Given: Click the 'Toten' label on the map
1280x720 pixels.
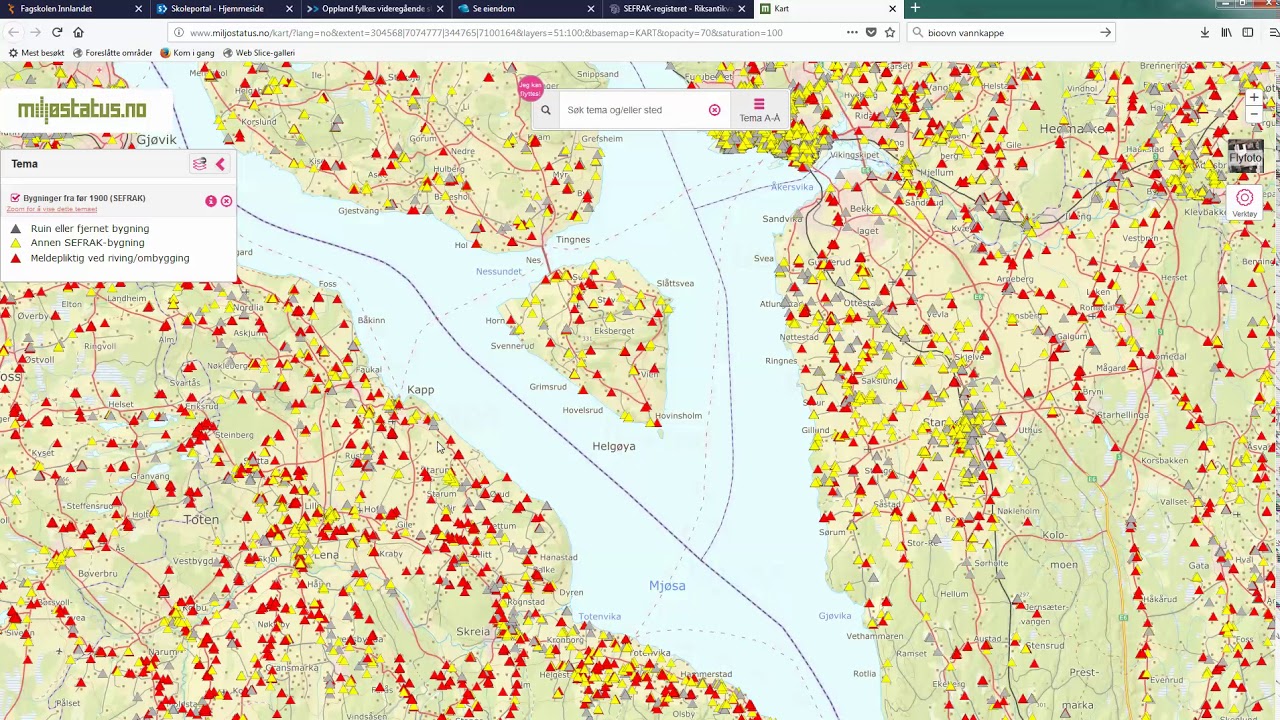Looking at the screenshot, I should pyautogui.click(x=201, y=520).
